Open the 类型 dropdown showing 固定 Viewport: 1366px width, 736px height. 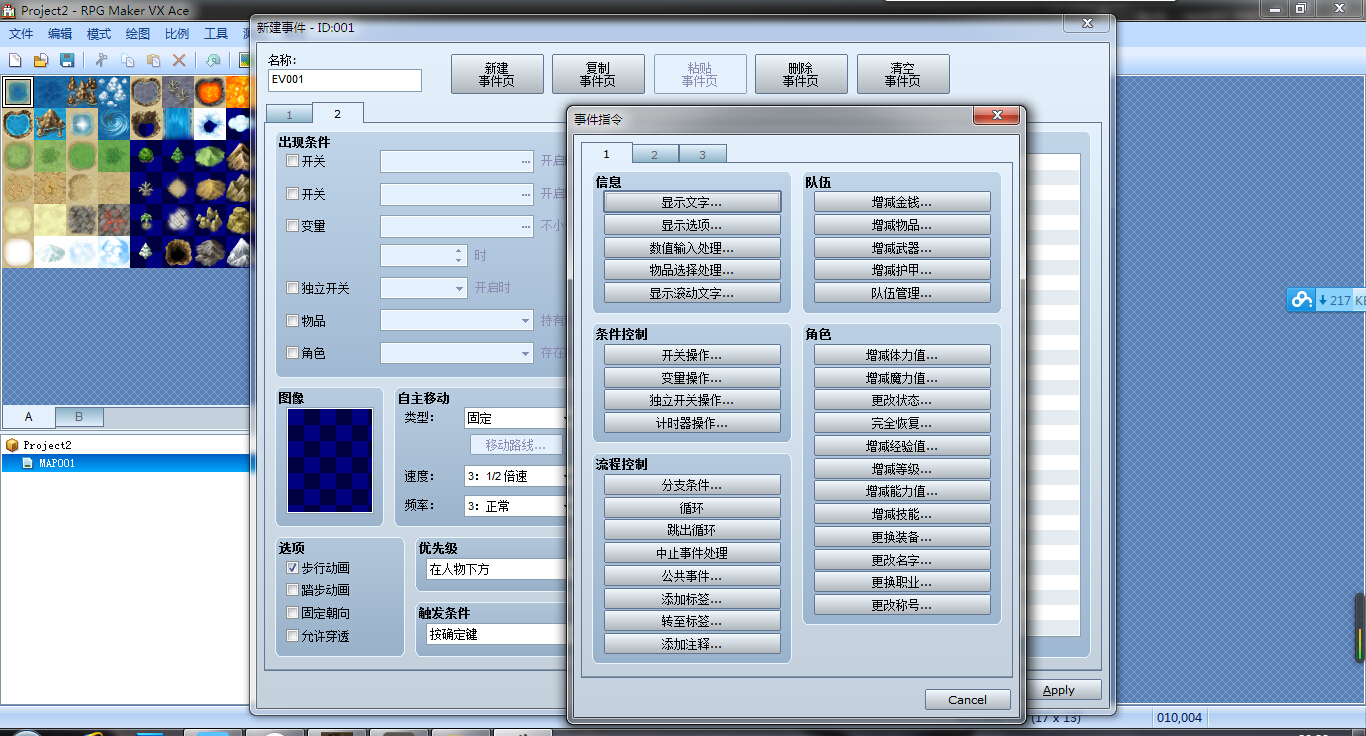coord(516,418)
